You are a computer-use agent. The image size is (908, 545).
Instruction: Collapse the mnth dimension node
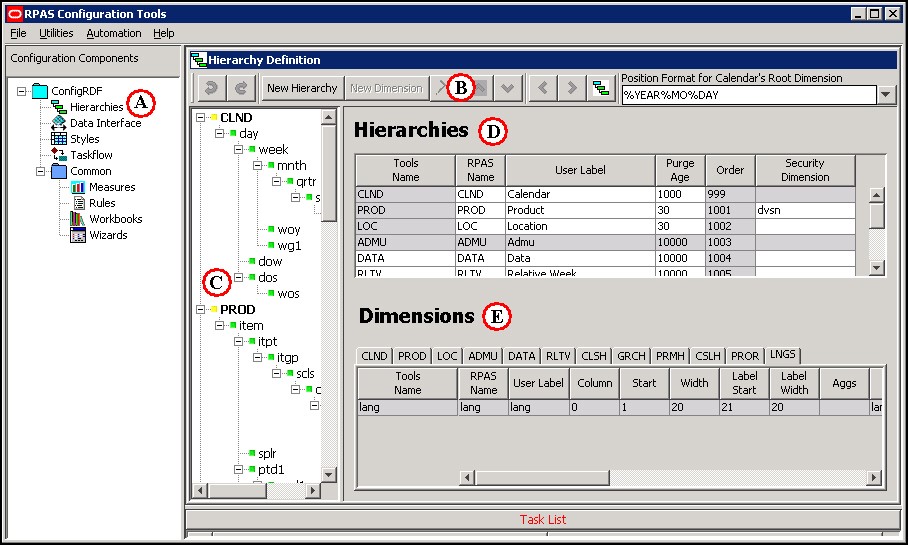pyautogui.click(x=258, y=166)
